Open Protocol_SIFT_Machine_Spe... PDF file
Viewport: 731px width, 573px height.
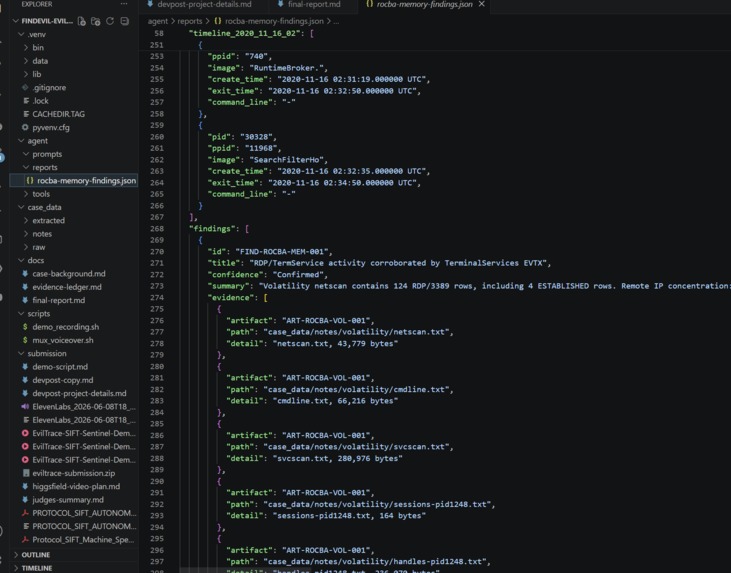coord(83,539)
